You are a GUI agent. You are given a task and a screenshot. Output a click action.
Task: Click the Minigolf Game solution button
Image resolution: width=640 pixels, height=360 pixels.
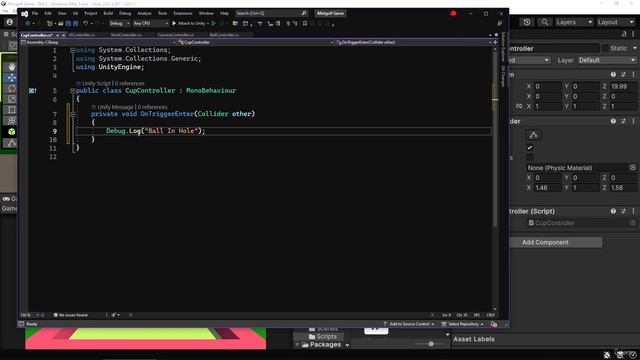pos(330,13)
